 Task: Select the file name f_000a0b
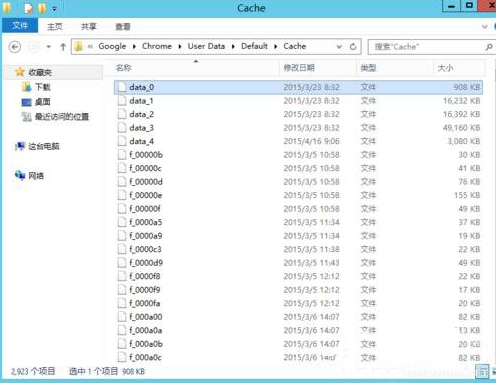(146, 344)
